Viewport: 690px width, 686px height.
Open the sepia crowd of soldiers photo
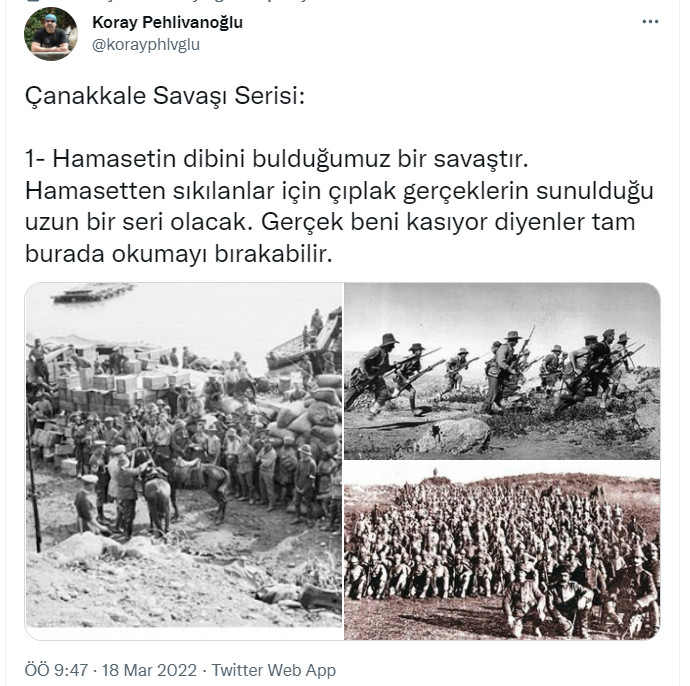tap(502, 550)
